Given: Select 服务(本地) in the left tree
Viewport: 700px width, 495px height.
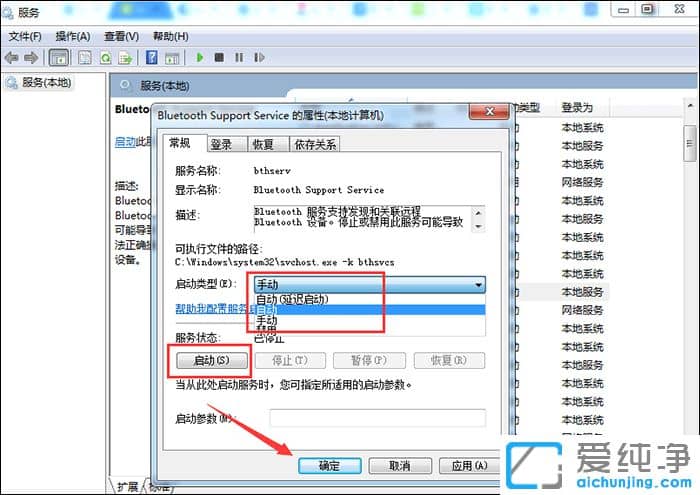Looking at the screenshot, I should click(x=46, y=83).
